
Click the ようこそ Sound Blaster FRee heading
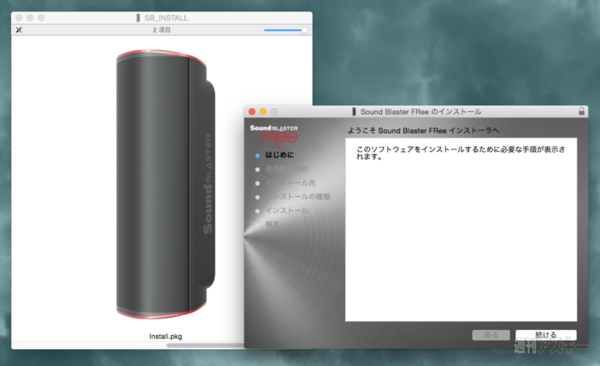click(x=423, y=131)
